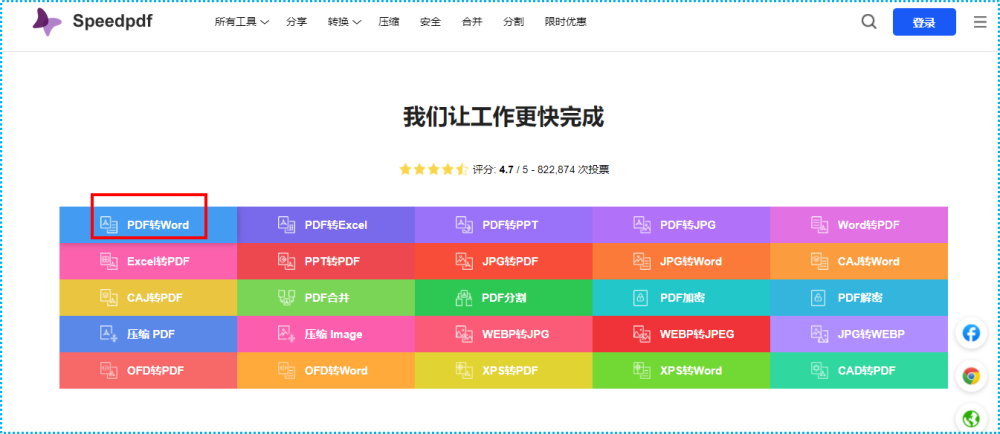Click the JPG转Word tile icon
Screen dimensions: 1000x434
coord(642,261)
